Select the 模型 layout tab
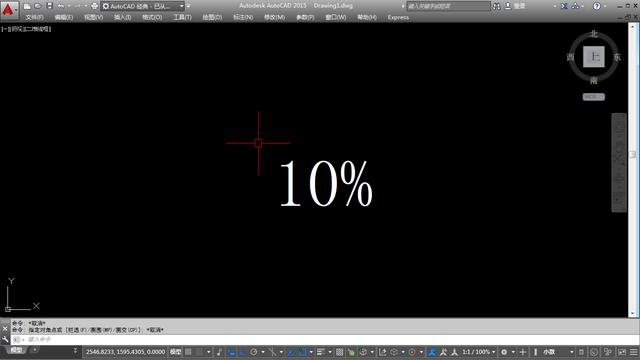This screenshot has height=360, width=640. coord(16,350)
